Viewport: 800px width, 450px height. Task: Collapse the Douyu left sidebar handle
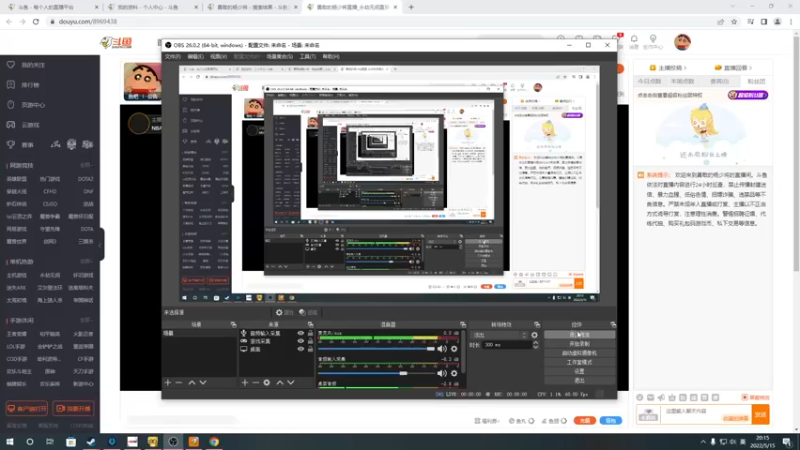101,244
